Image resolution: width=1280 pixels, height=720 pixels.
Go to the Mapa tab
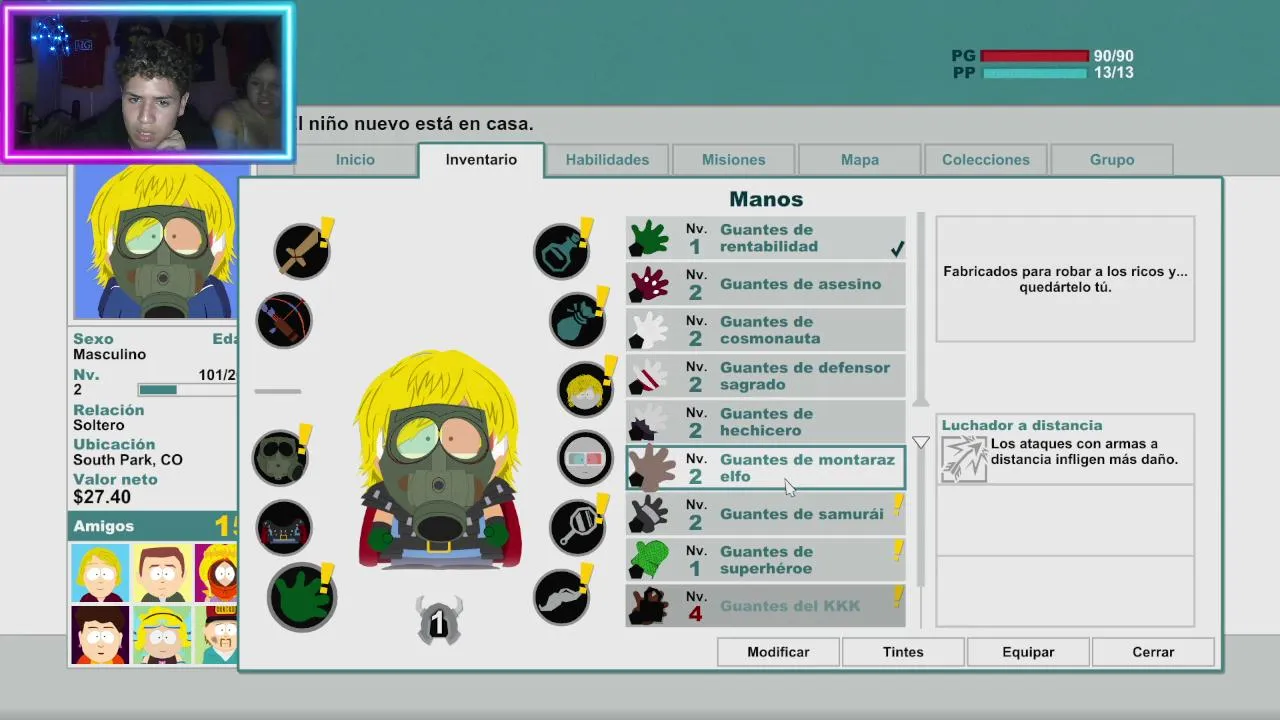tap(860, 160)
